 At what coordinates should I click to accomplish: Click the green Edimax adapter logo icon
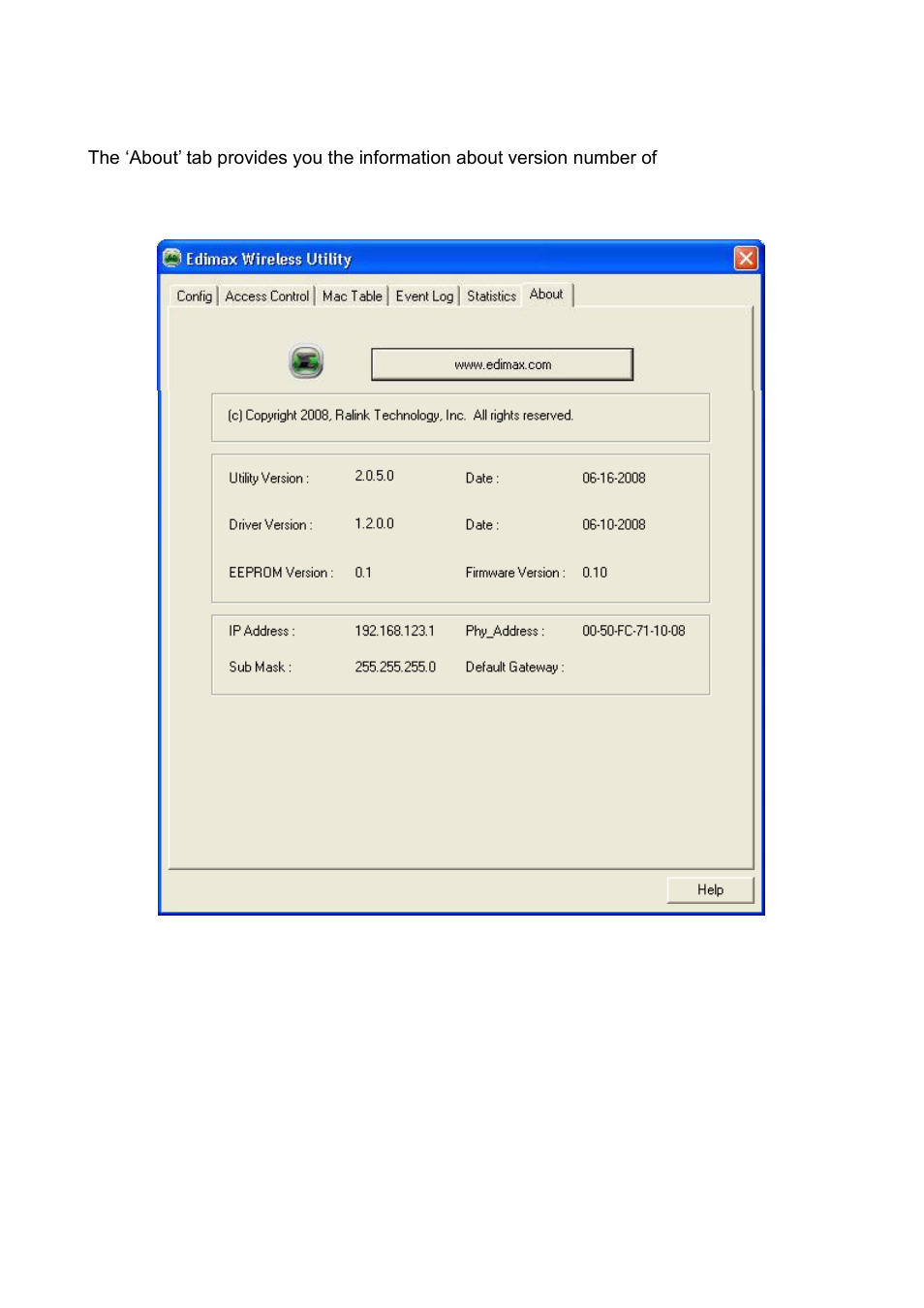[306, 362]
